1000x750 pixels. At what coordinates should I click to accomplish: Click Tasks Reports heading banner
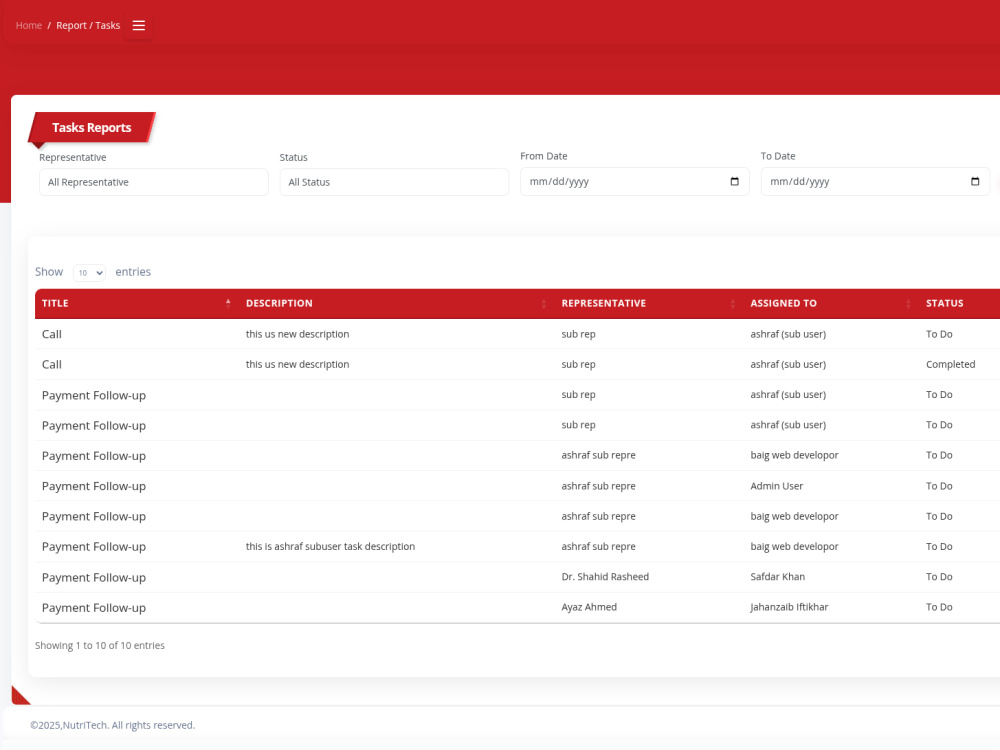(x=92, y=128)
